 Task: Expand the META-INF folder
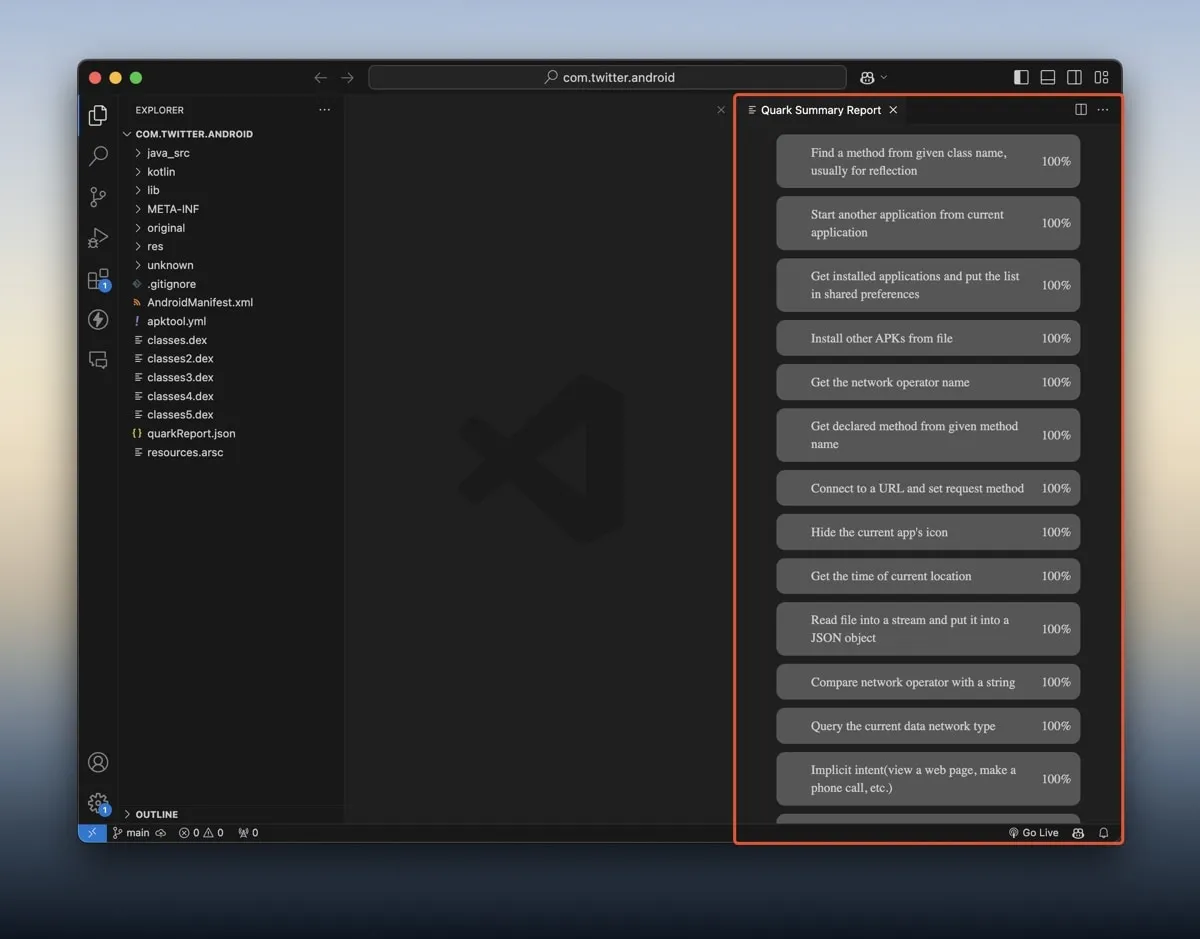(x=172, y=209)
